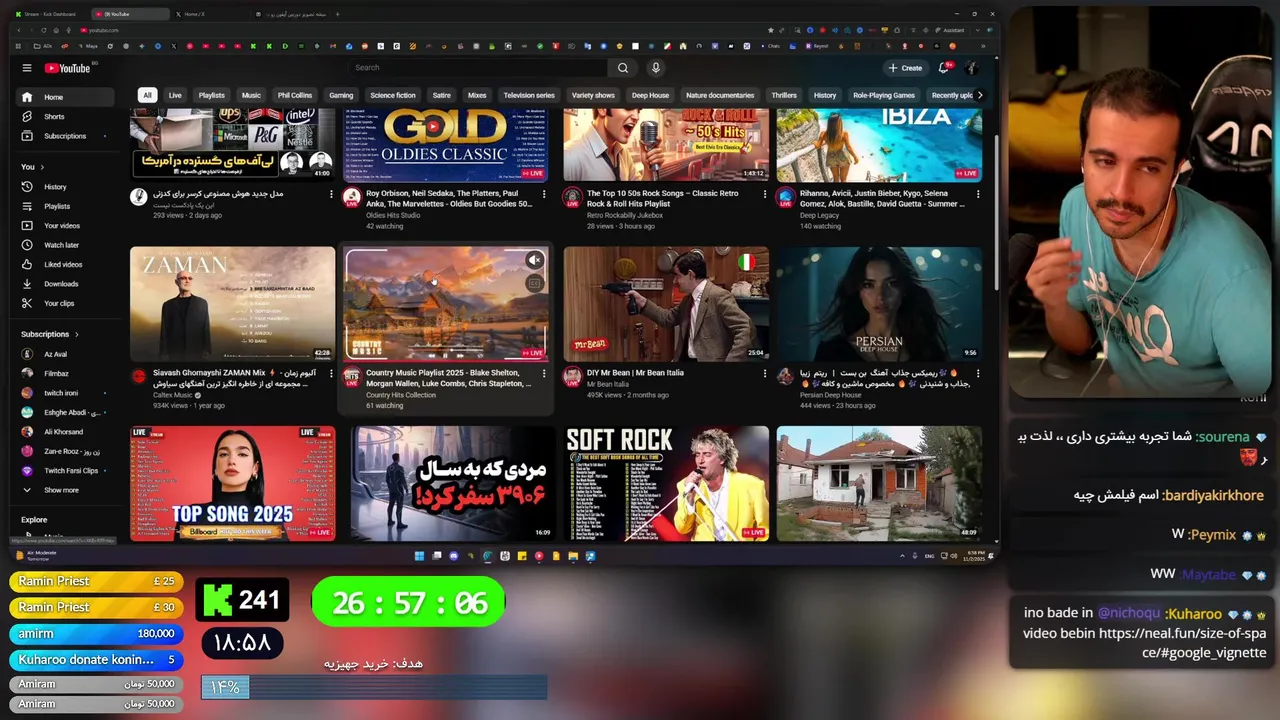
Task: Open Your clips in the sidebar
Action: pos(67,303)
